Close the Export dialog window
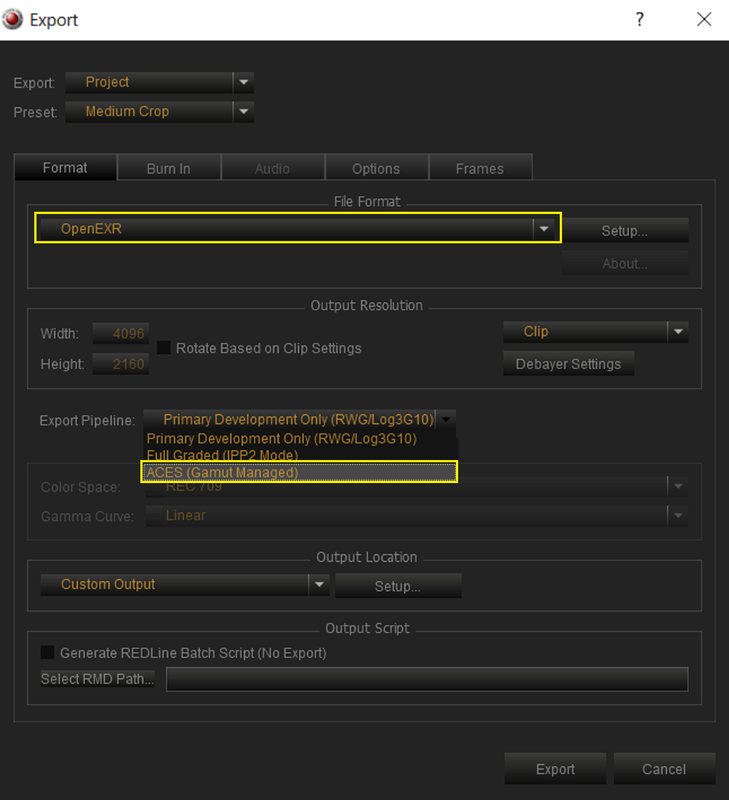 (704, 19)
